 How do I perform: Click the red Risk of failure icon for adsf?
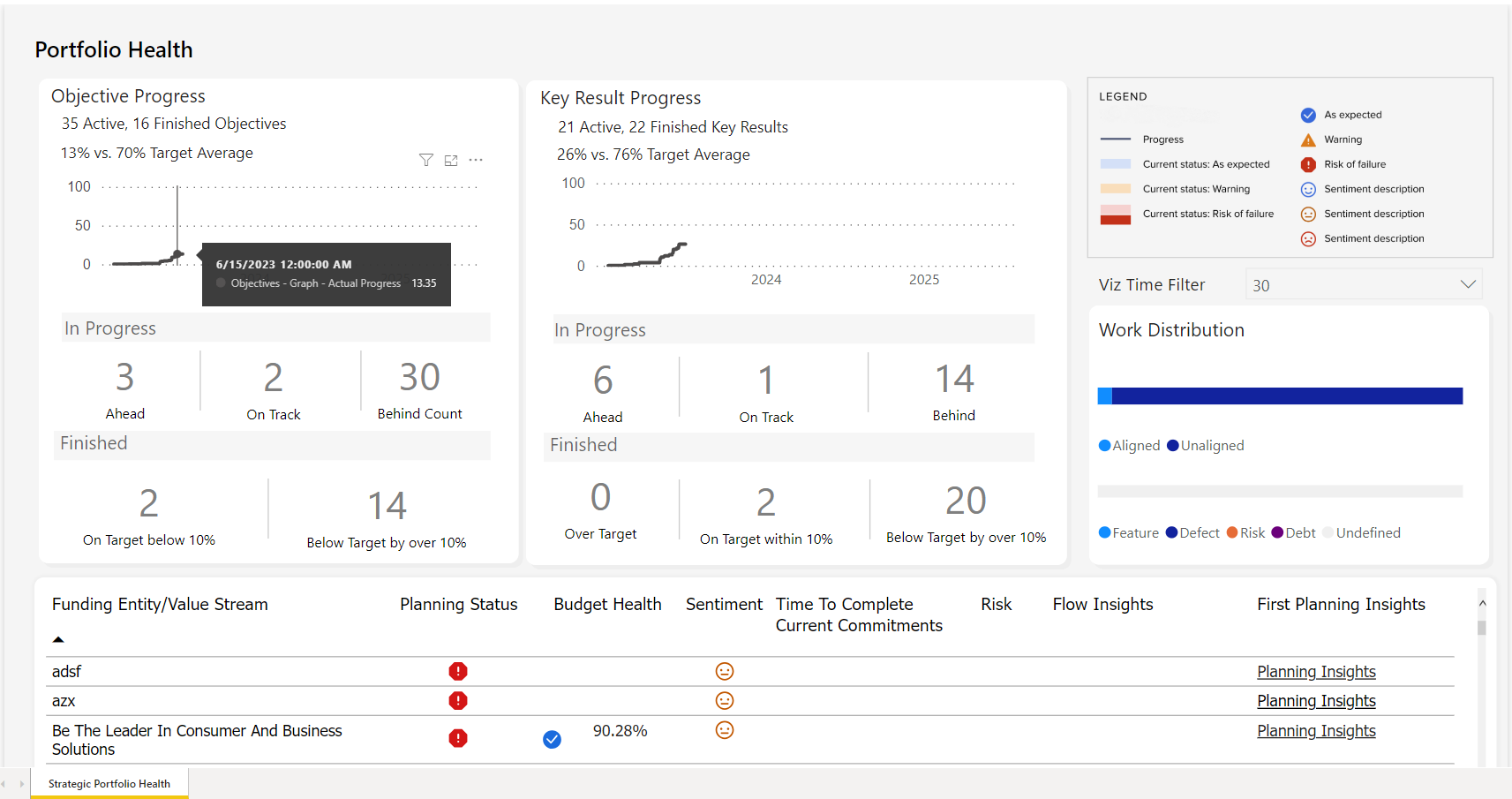(x=458, y=671)
